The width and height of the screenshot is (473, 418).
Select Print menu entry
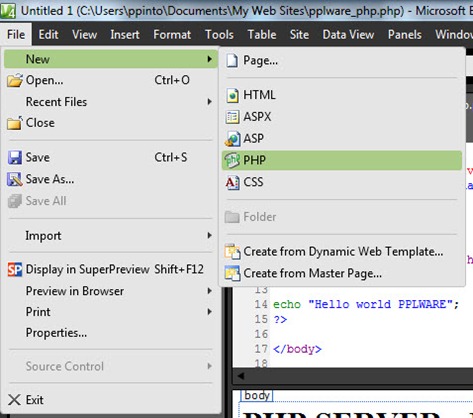point(111,312)
